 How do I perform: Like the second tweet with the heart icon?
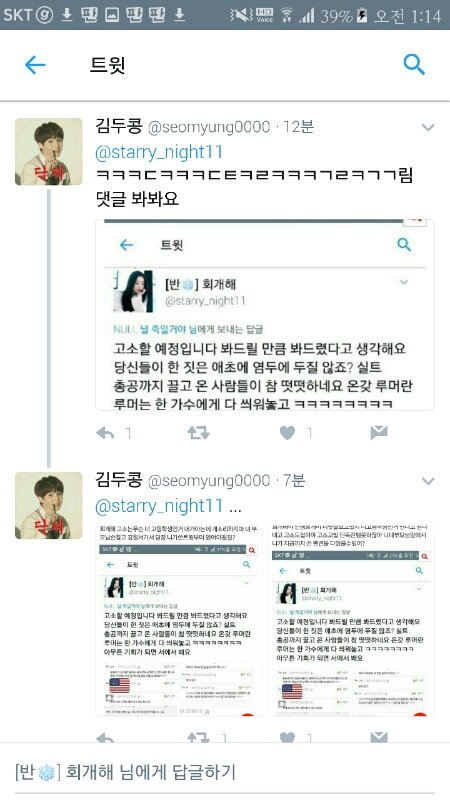(x=288, y=737)
